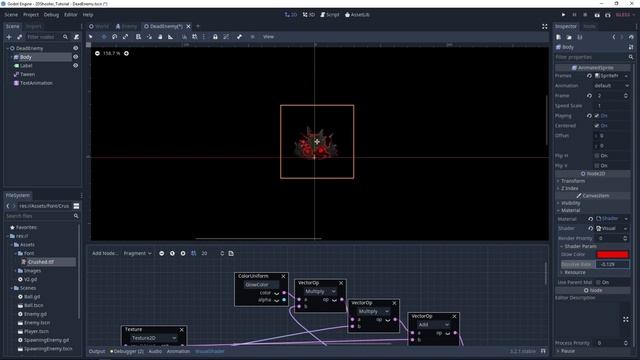The width and height of the screenshot is (640, 360).
Task: Play the custom scene clapper icon
Action: 608,15
